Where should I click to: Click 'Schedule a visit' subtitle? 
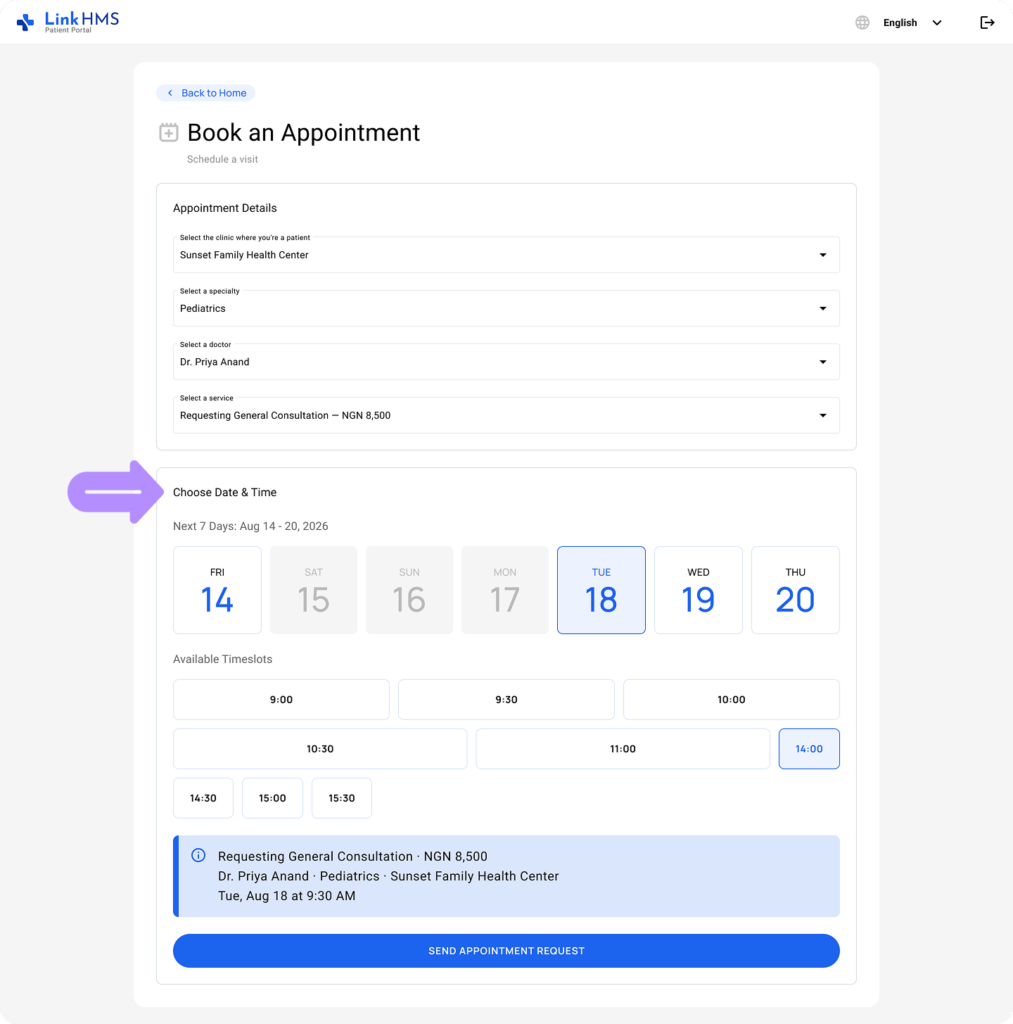223,159
